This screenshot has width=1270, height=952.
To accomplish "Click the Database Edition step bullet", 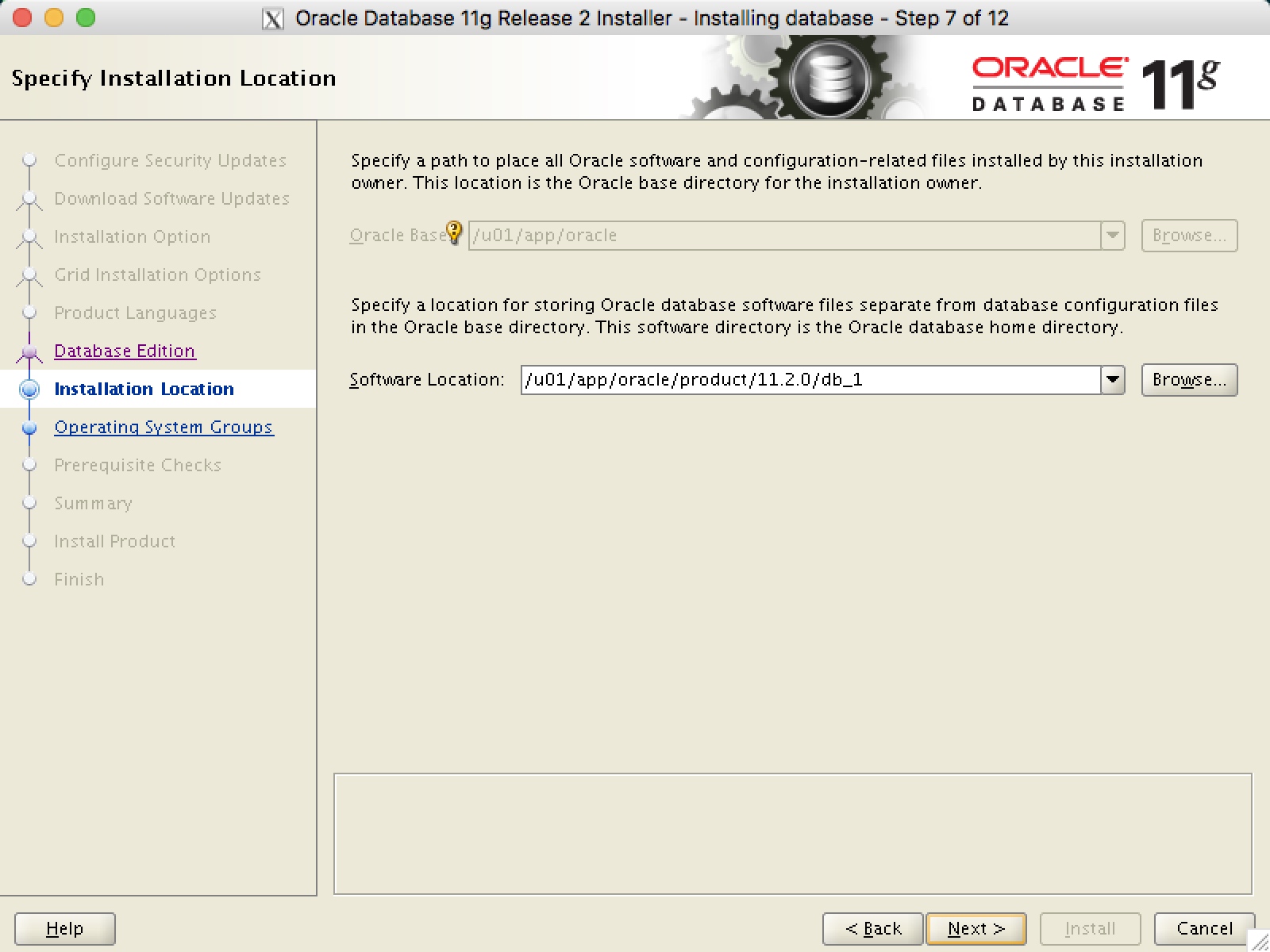I will (29, 351).
